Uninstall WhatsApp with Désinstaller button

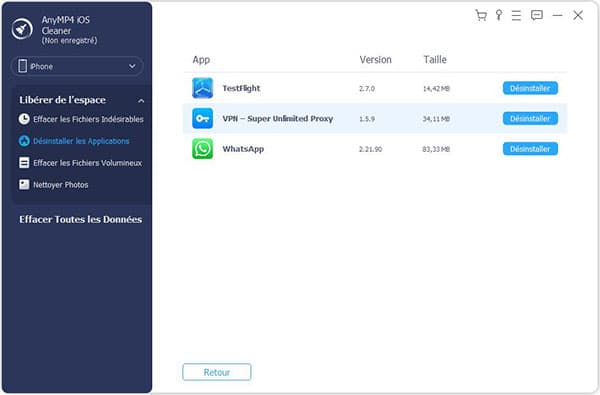530,149
